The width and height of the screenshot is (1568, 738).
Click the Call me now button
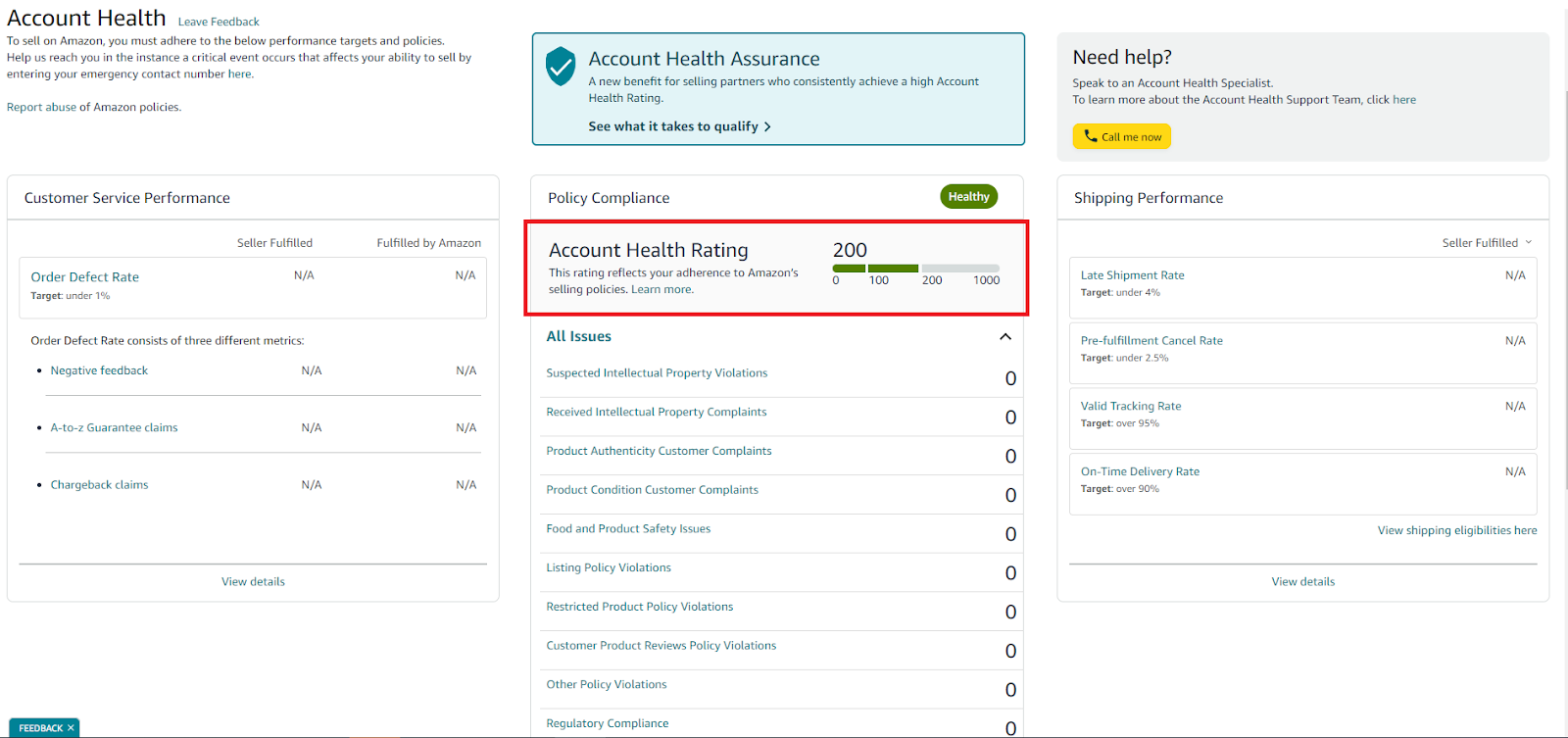pyautogui.click(x=1121, y=136)
